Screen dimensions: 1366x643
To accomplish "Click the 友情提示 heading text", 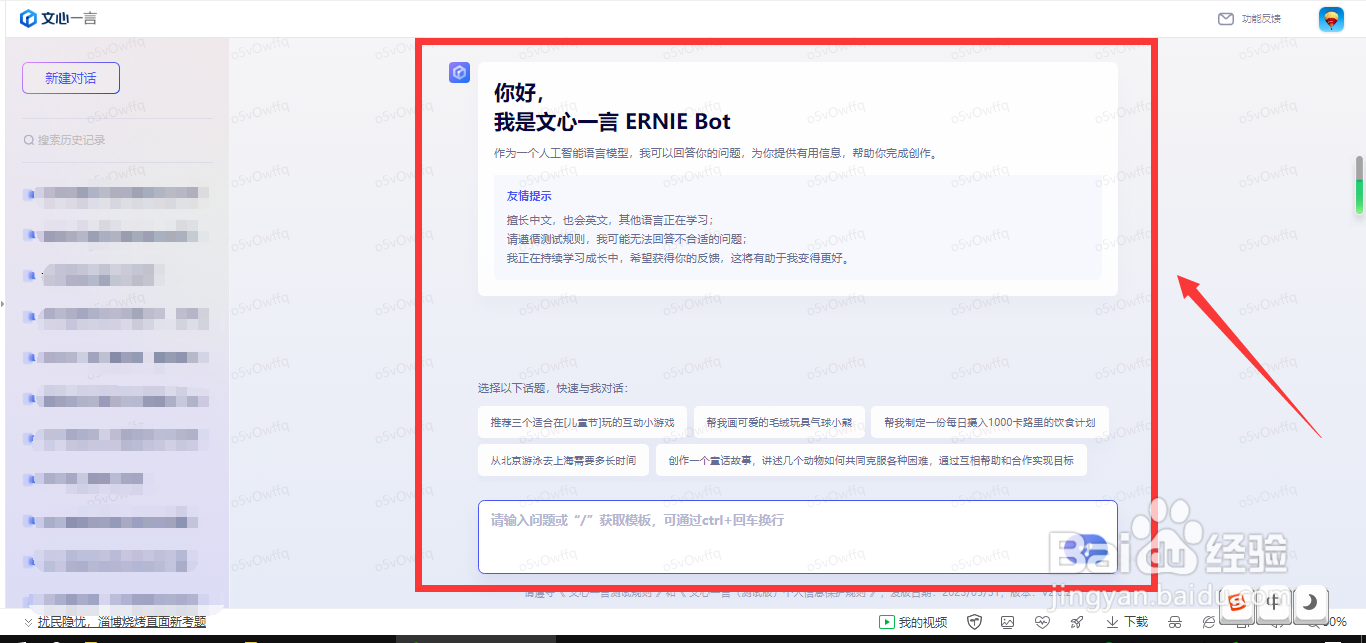I will pyautogui.click(x=529, y=196).
